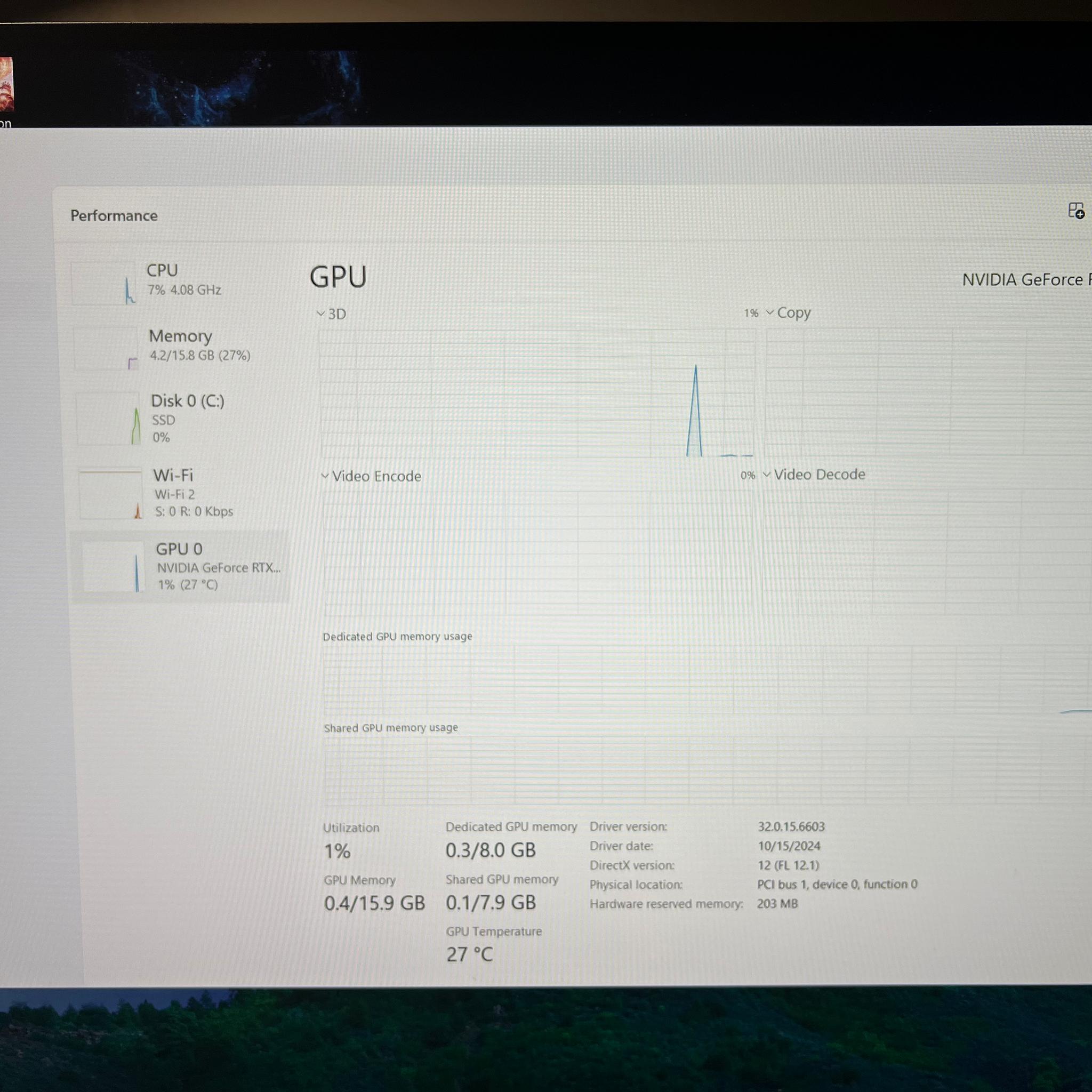Open the Video Encode engine dropdown
This screenshot has height=1092, width=1092.
click(371, 476)
